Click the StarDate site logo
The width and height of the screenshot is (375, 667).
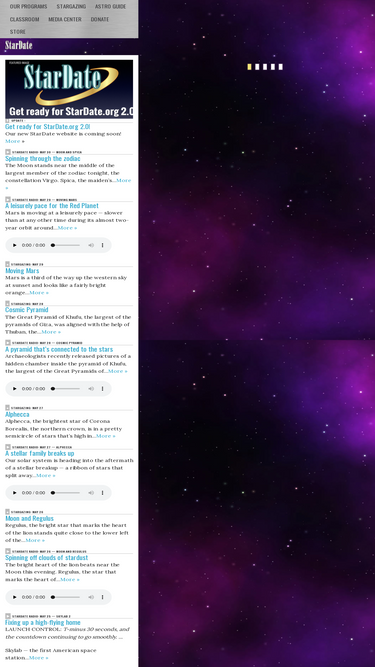pos(19,45)
